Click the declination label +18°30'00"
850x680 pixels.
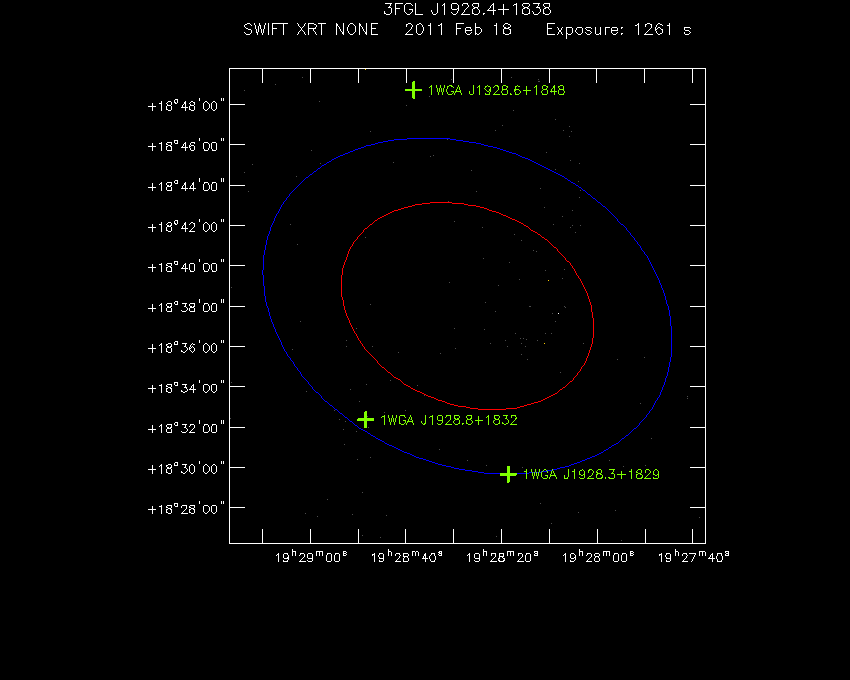click(186, 468)
